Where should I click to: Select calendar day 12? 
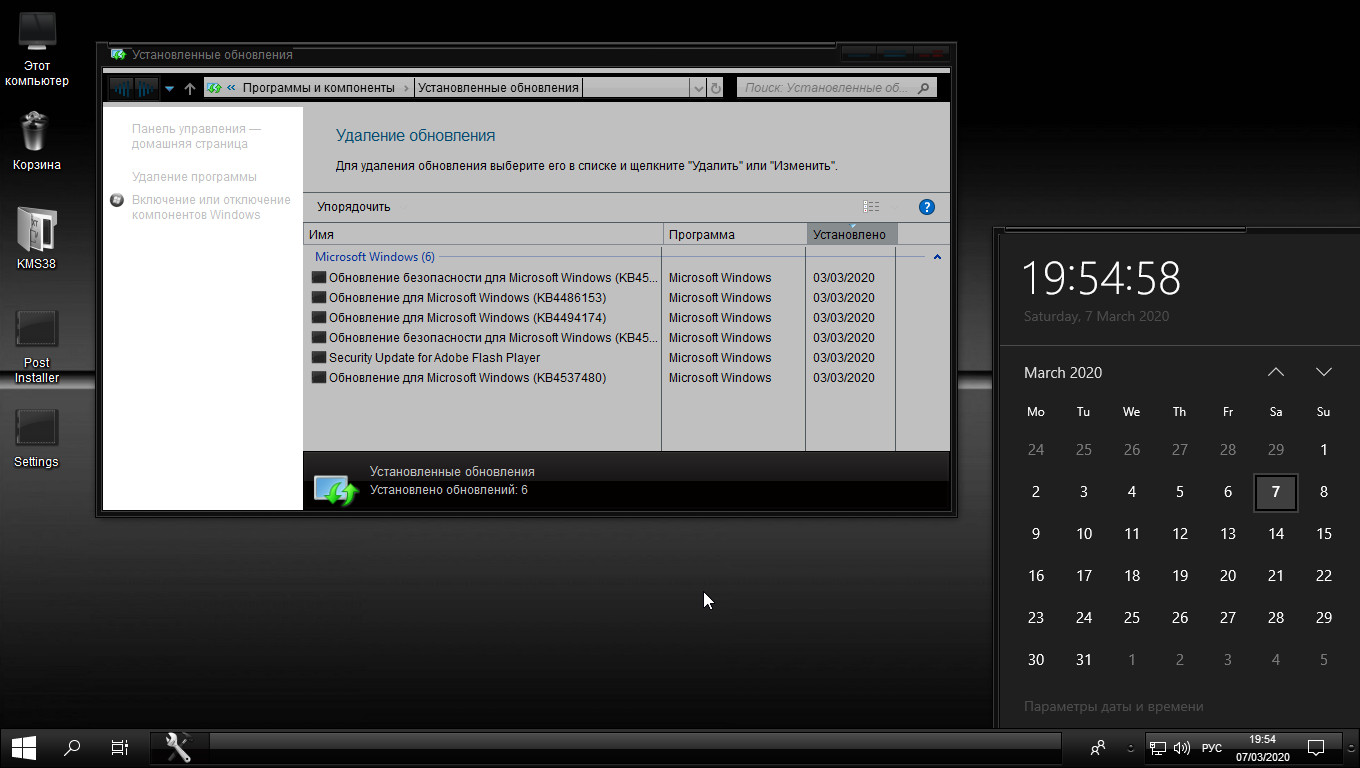[x=1180, y=534]
